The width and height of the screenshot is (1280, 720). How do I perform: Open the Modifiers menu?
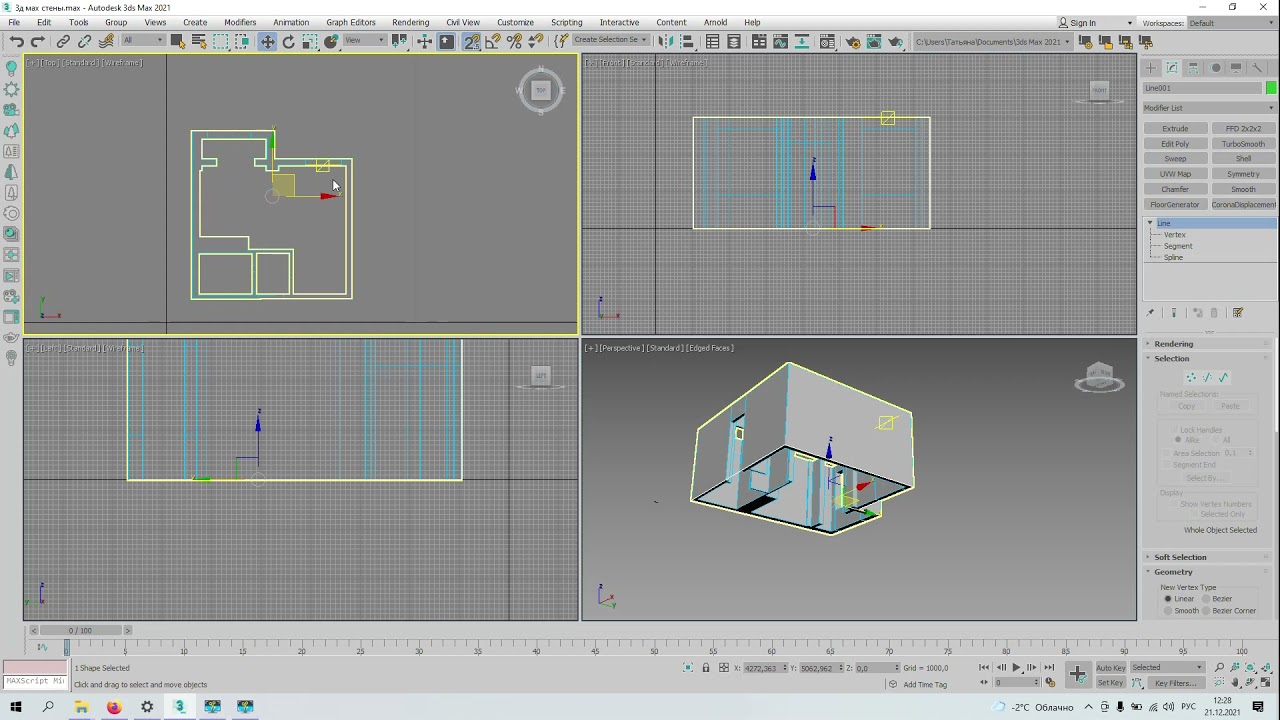pyautogui.click(x=240, y=22)
